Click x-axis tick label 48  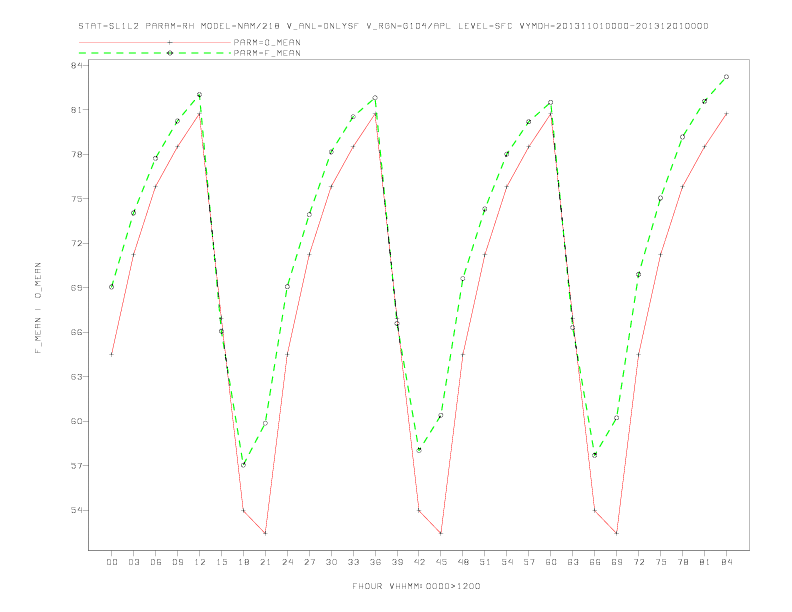(463, 562)
